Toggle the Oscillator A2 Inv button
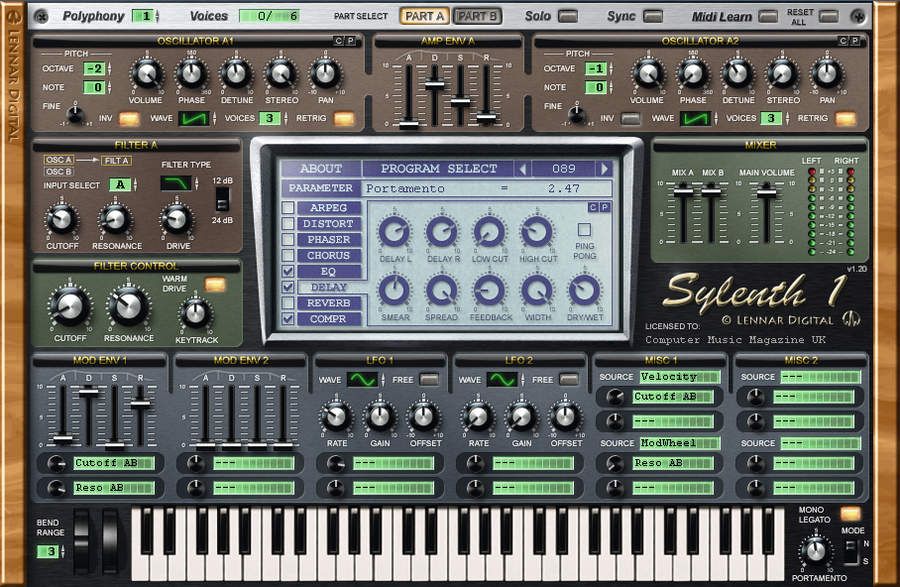 tap(630, 119)
